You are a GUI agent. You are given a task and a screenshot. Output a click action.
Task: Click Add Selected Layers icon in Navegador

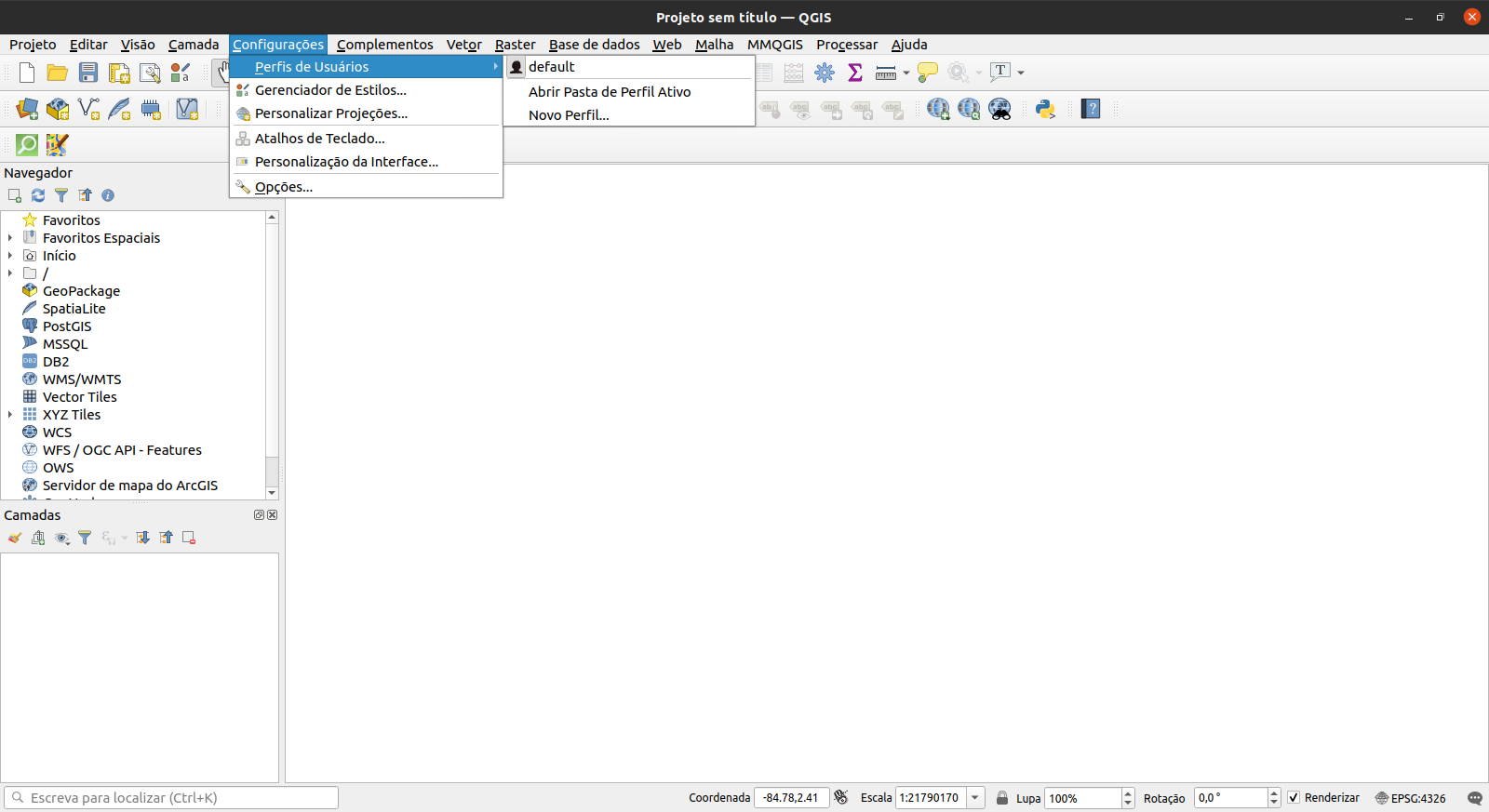point(15,195)
